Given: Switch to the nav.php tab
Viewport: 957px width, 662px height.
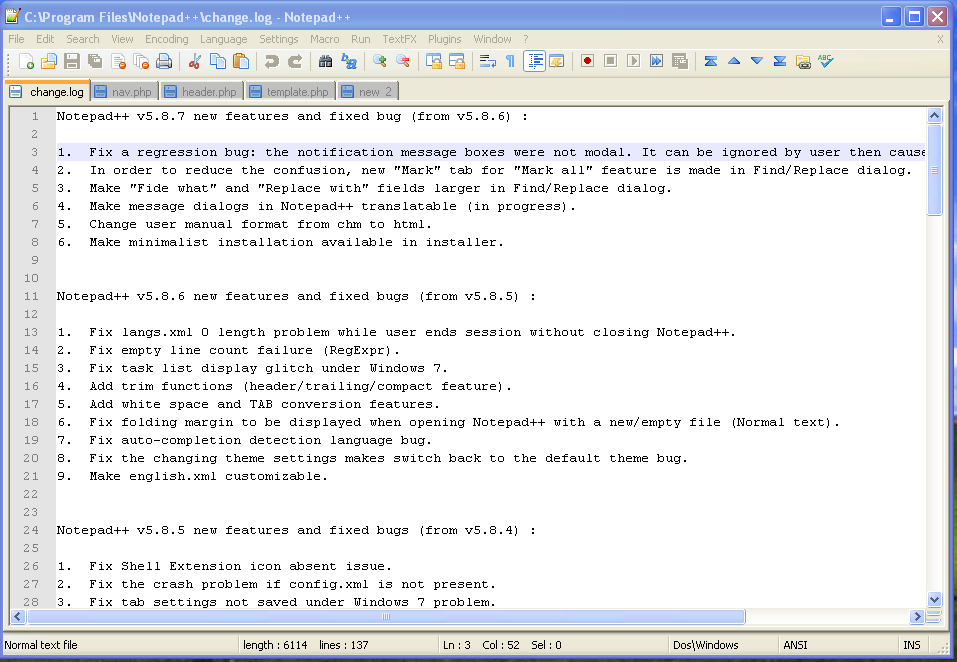Looking at the screenshot, I should (125, 92).
